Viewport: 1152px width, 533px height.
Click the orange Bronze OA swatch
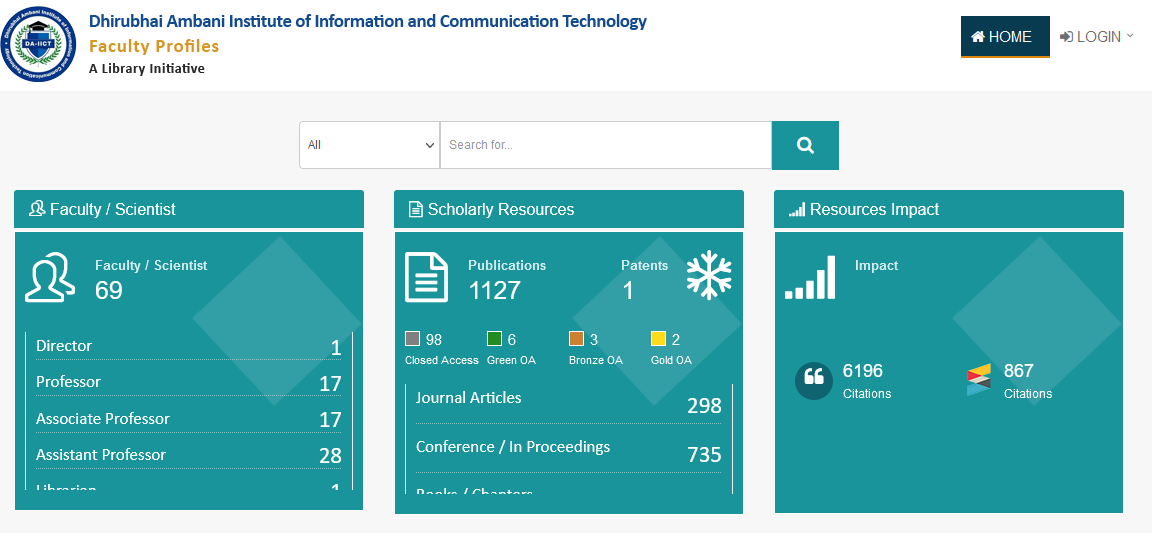click(x=577, y=339)
